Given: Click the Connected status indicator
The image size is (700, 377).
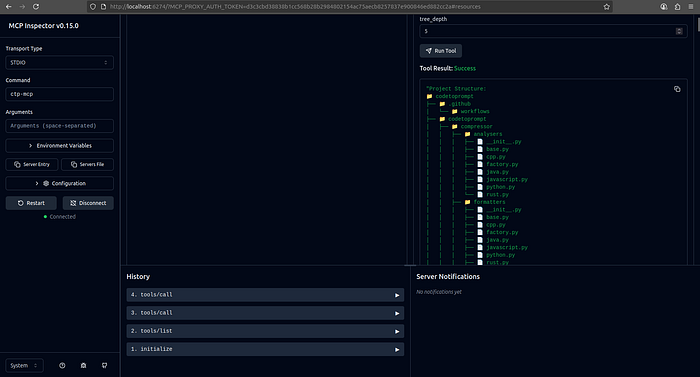Looking at the screenshot, I should click(59, 217).
